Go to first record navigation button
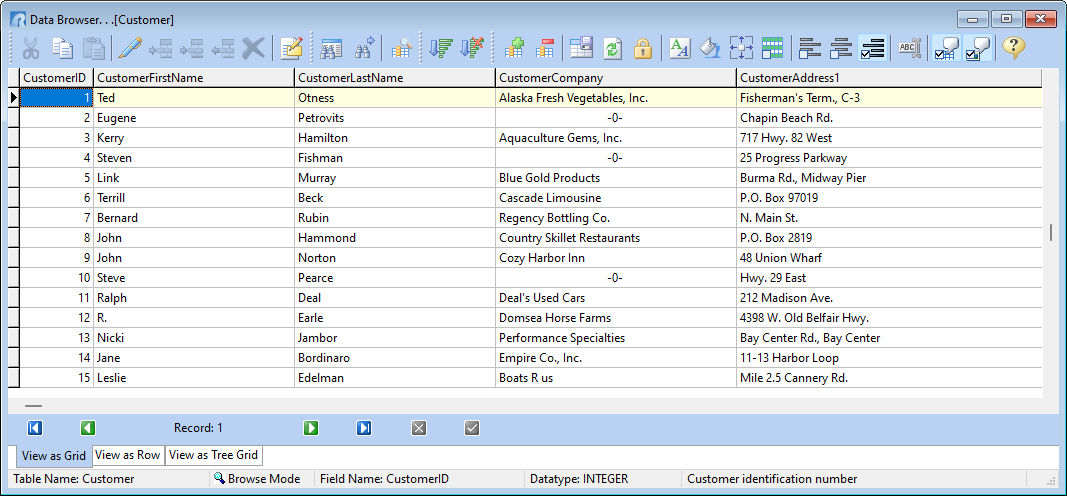Viewport: 1067px width, 496px height. (35, 428)
